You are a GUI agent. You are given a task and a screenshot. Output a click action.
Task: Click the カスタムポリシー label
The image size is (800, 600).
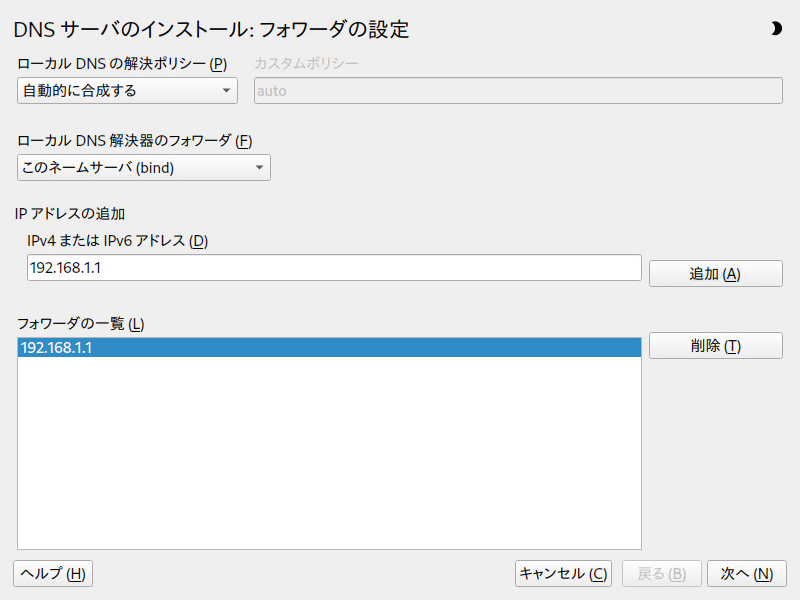tap(306, 63)
